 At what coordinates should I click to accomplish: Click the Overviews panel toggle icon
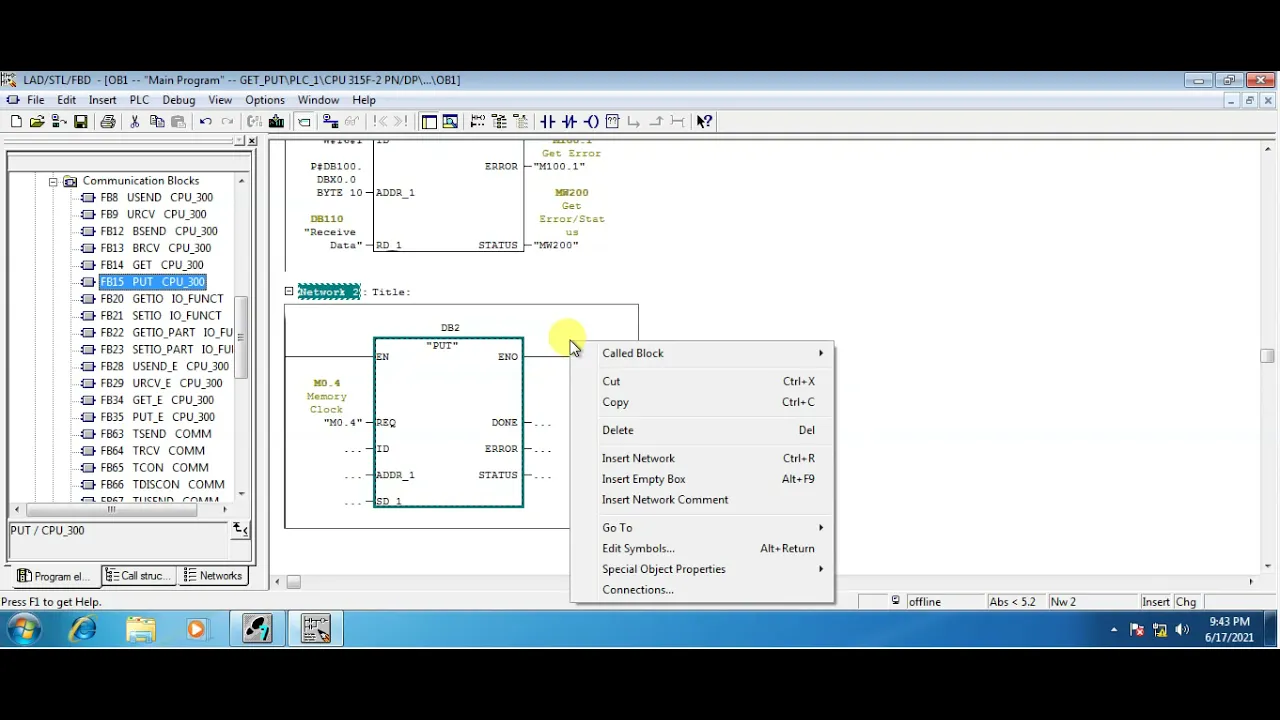click(429, 122)
